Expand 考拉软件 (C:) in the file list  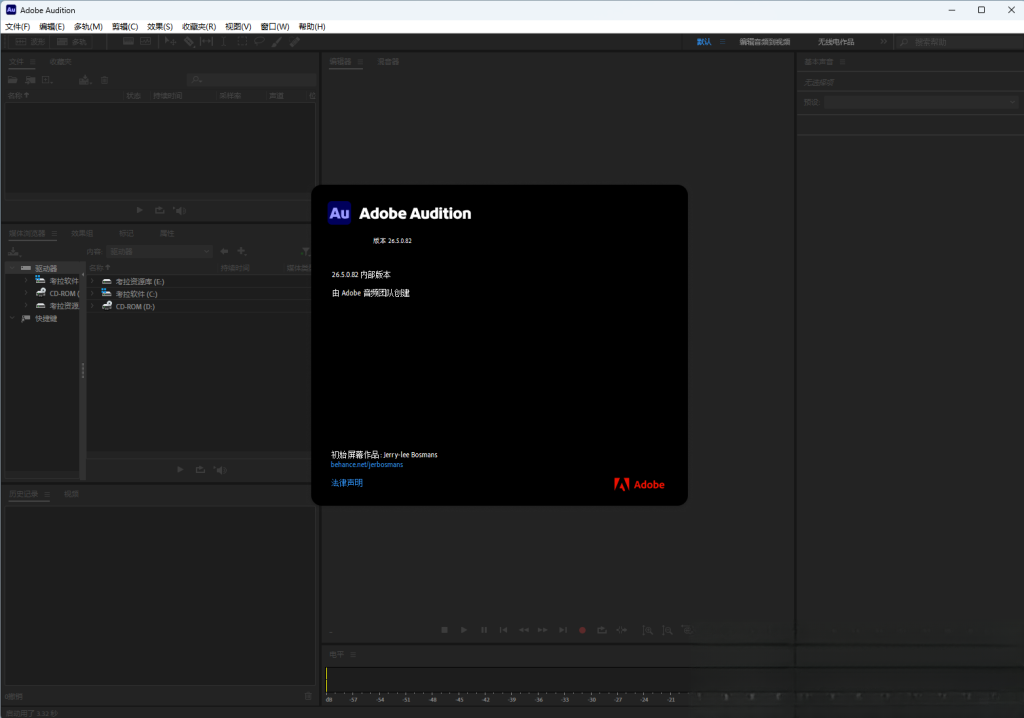(x=92, y=293)
